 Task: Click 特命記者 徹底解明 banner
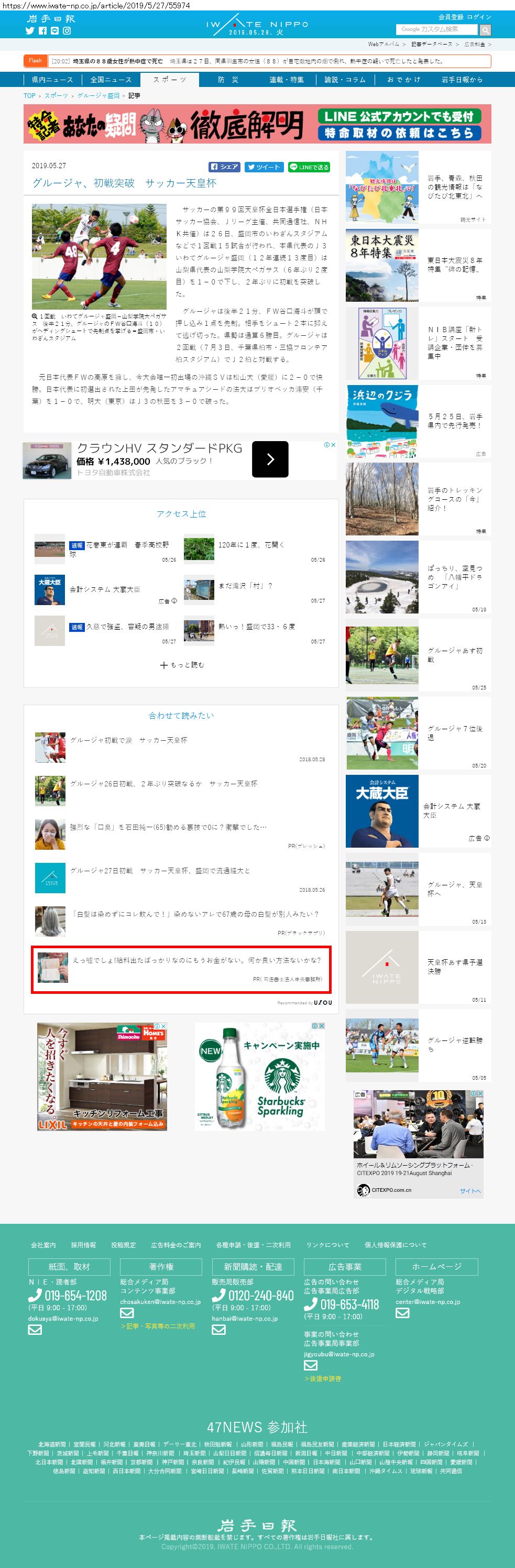point(257,124)
